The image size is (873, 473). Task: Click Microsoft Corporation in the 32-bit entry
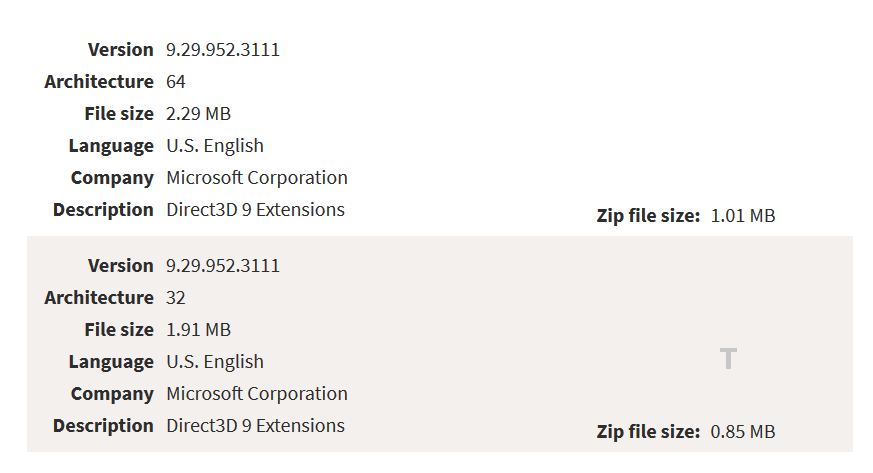pyautogui.click(x=257, y=394)
